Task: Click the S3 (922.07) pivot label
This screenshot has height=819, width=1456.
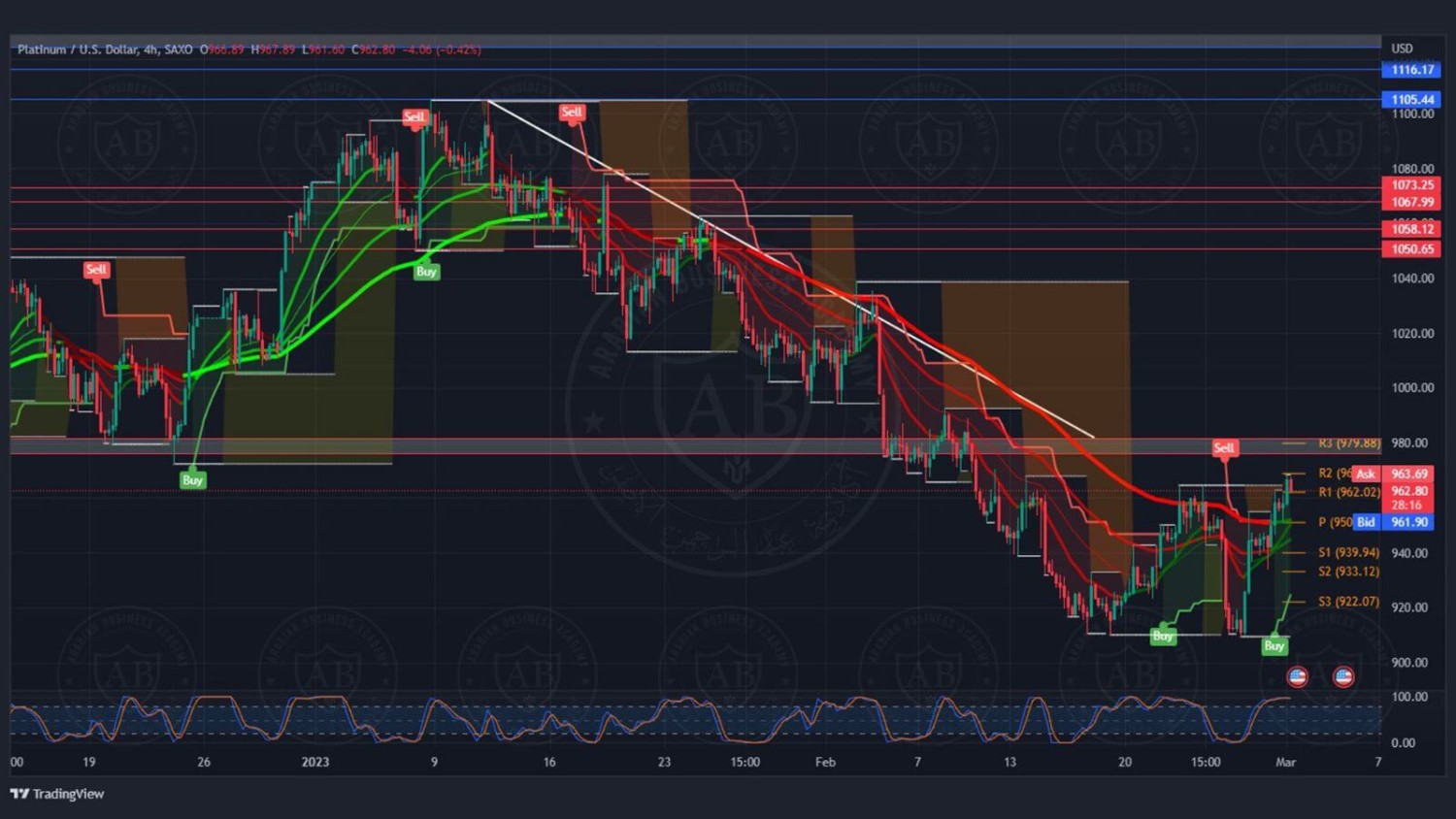Action: tap(1349, 602)
